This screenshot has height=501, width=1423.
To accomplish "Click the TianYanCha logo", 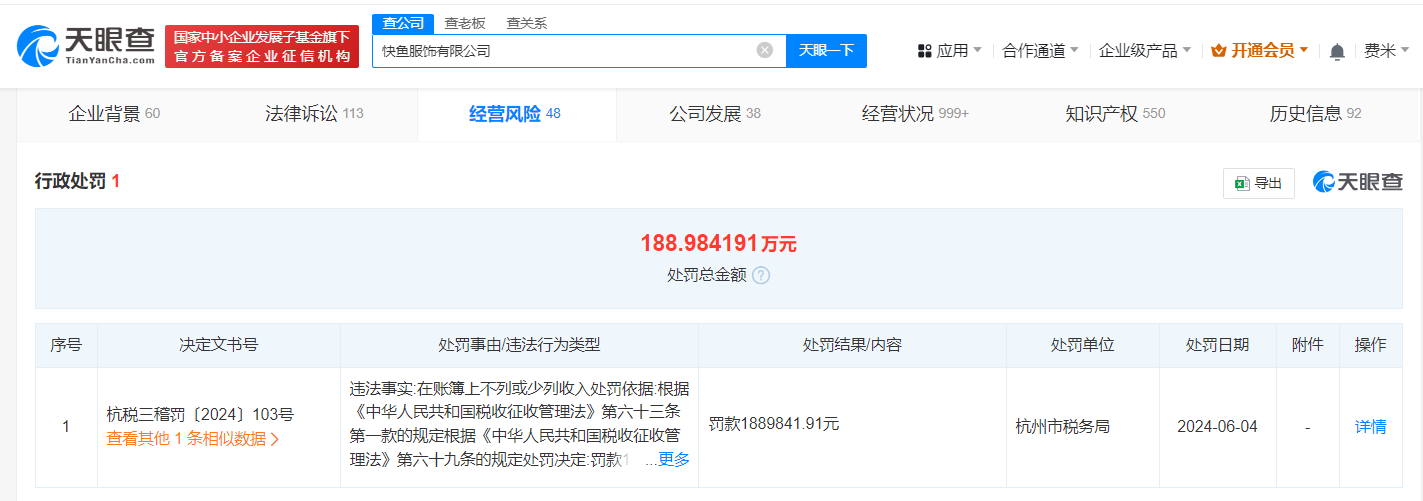I will tap(86, 46).
